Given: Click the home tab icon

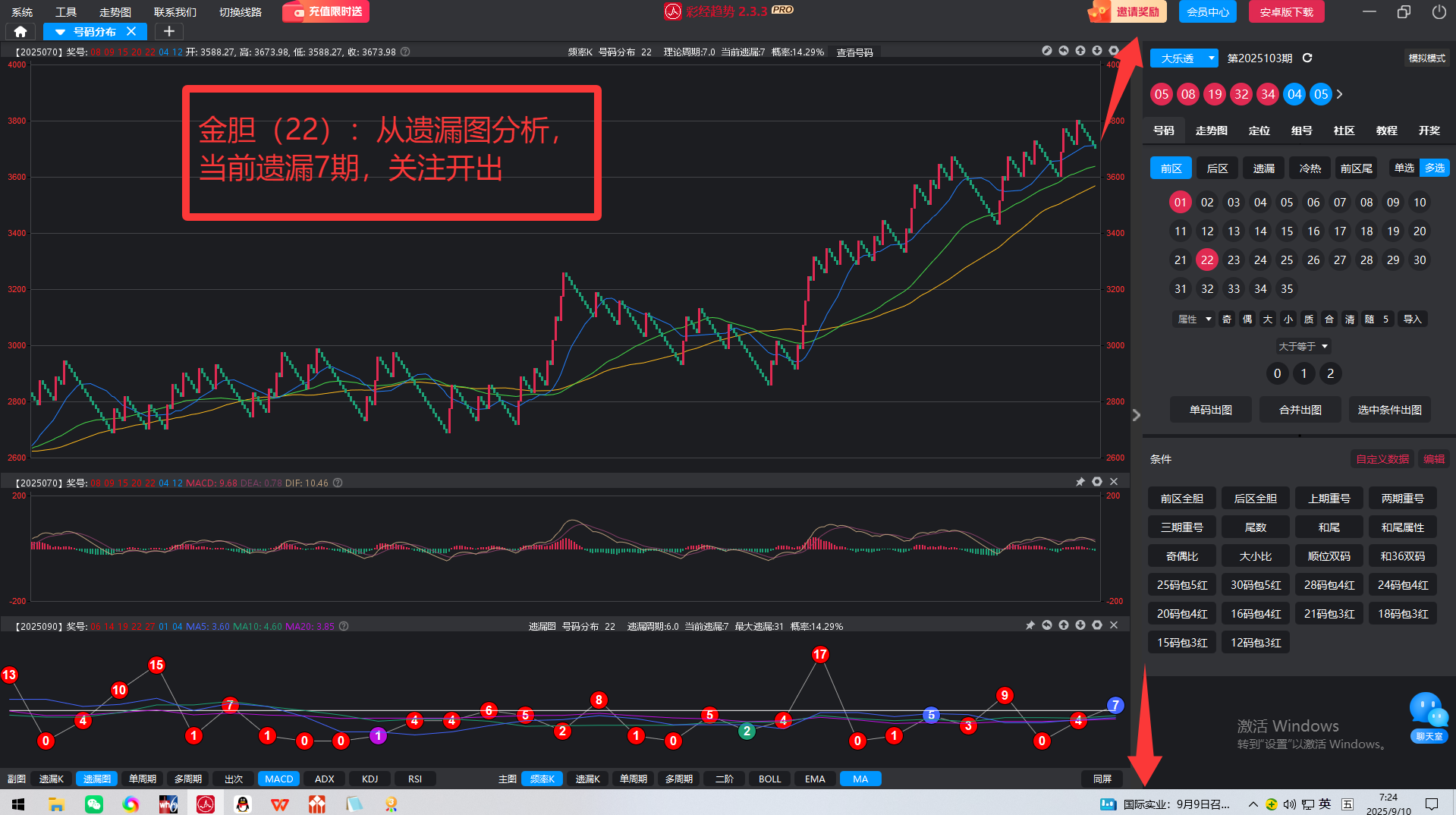Looking at the screenshot, I should [20, 32].
